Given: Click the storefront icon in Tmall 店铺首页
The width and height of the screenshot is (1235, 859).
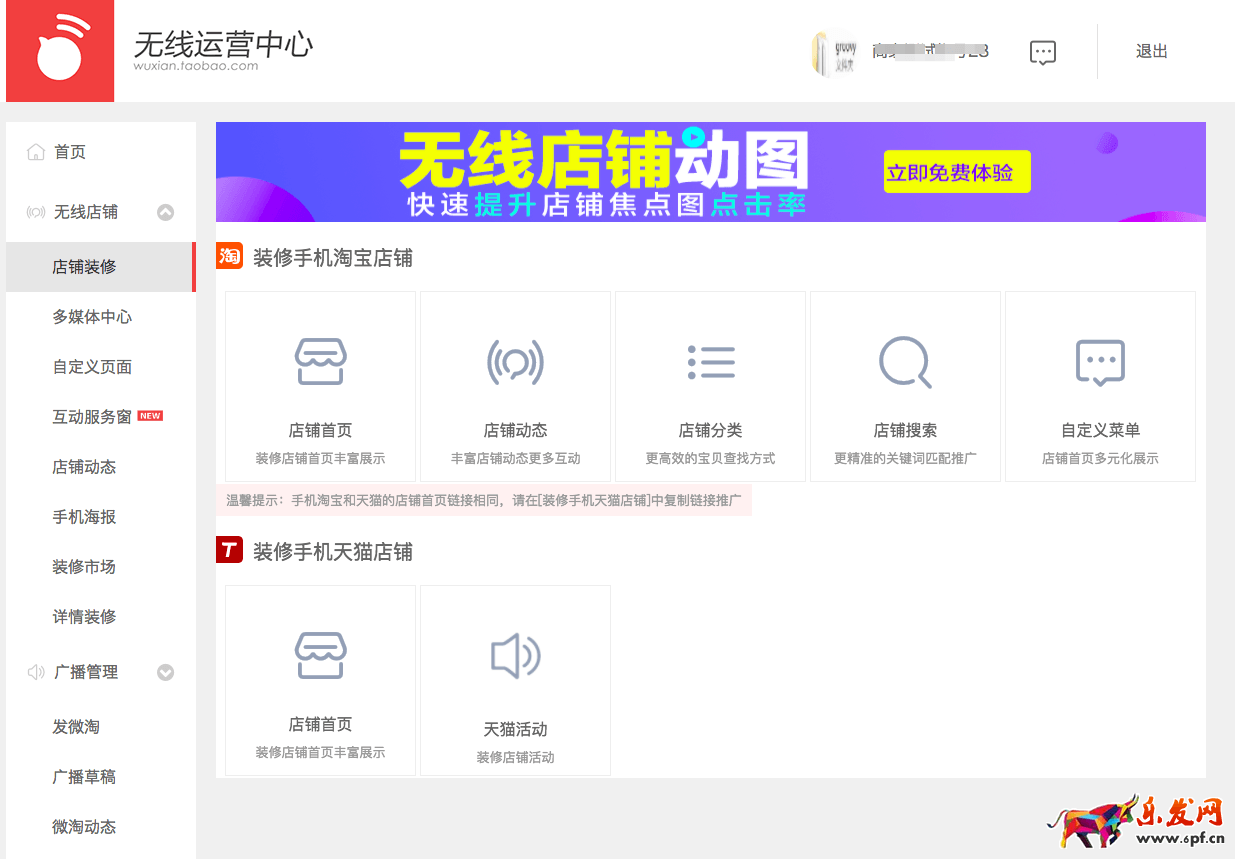Looking at the screenshot, I should (320, 655).
